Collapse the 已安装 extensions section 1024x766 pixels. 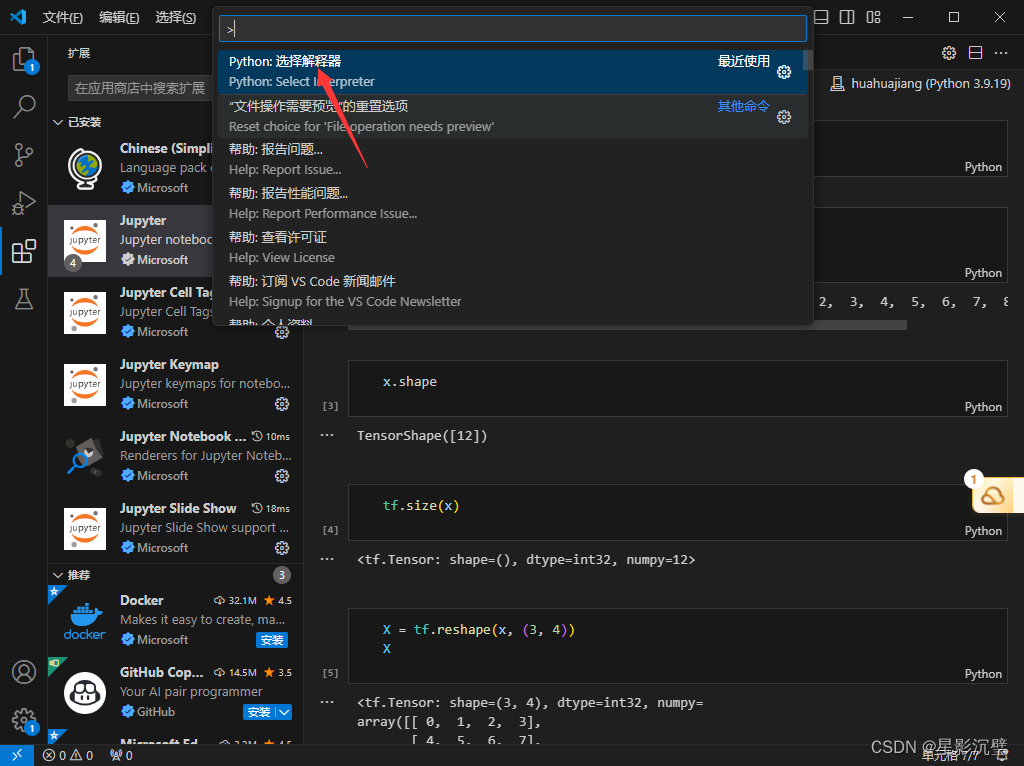[57, 122]
